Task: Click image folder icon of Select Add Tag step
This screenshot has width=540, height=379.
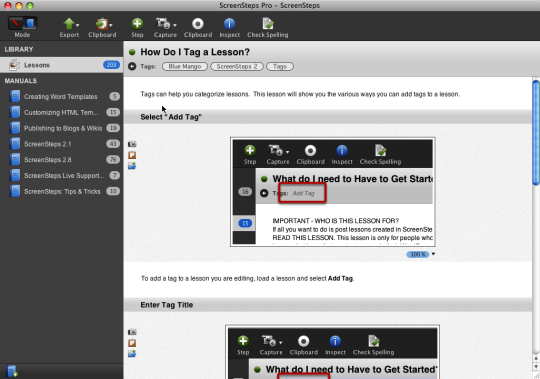Action: 132,166
